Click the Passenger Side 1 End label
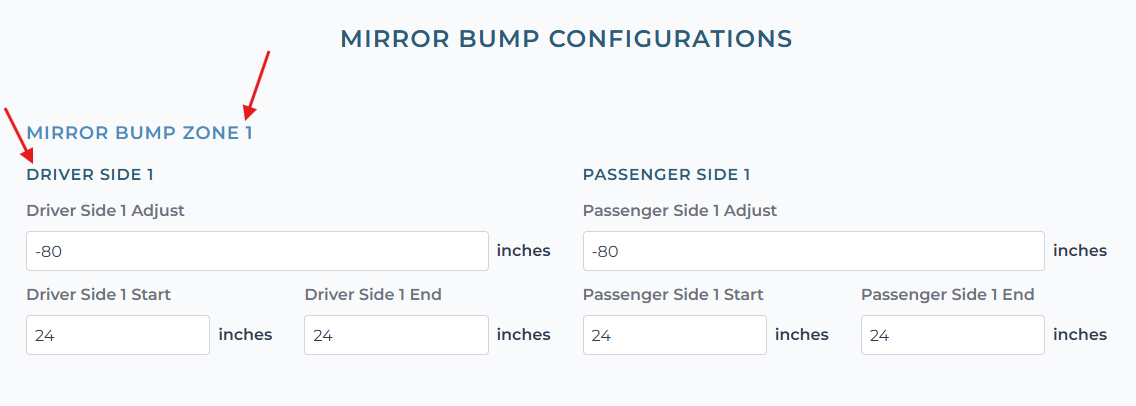Screen dimensions: 1136x406 (947, 295)
